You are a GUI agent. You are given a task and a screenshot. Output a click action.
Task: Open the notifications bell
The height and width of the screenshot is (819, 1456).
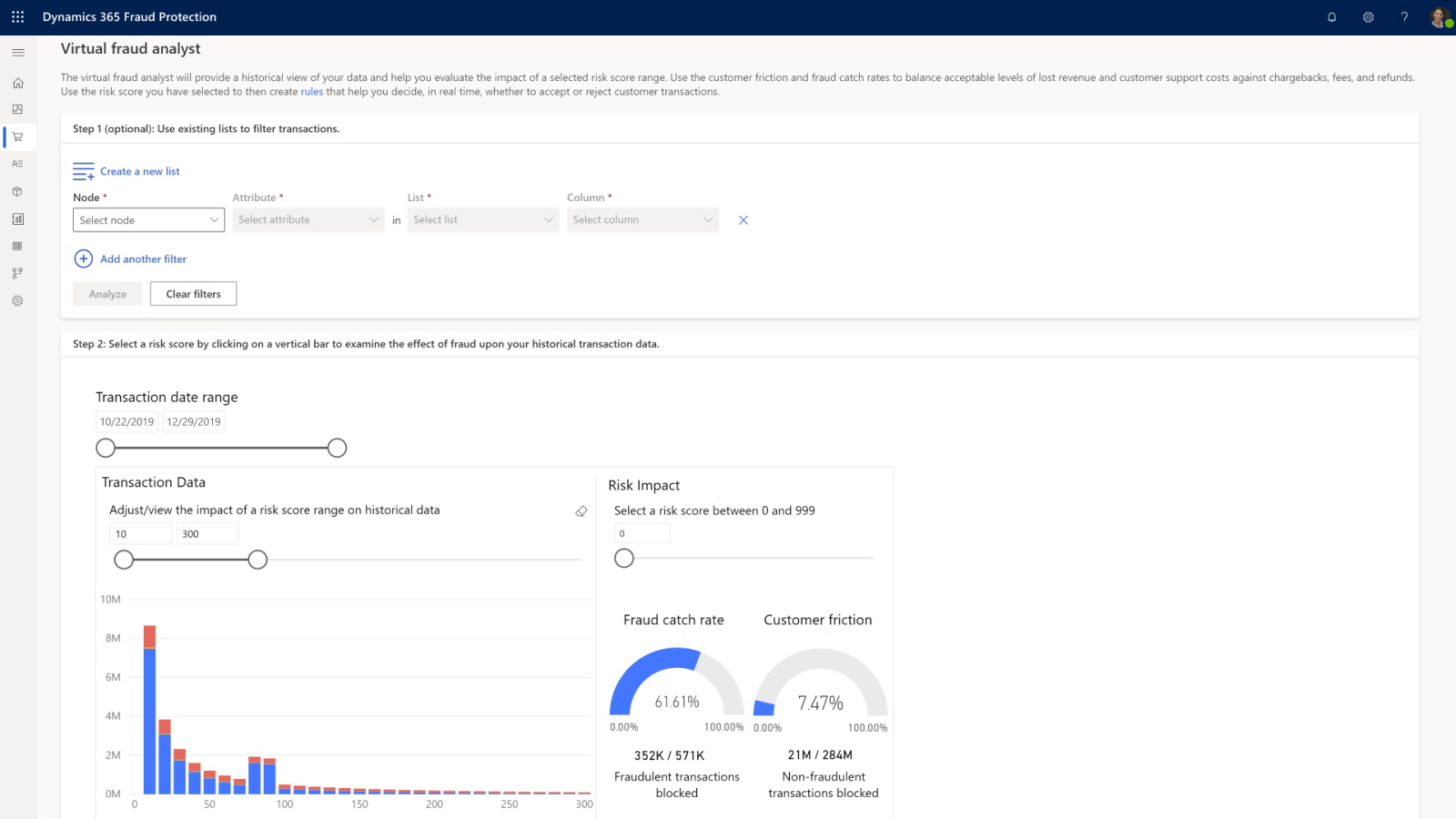(1331, 17)
